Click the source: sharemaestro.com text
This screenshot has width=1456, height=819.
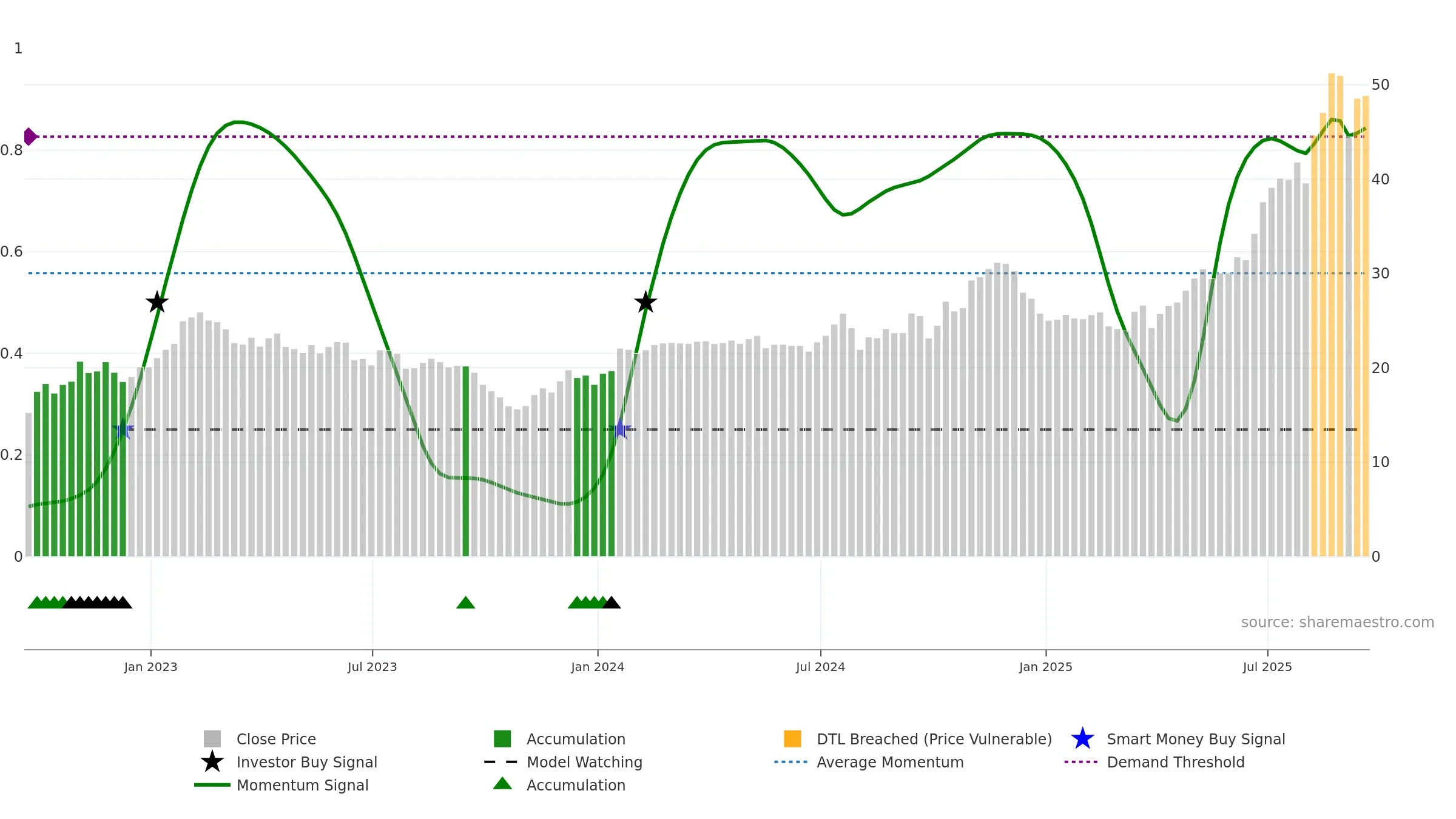pos(1337,622)
